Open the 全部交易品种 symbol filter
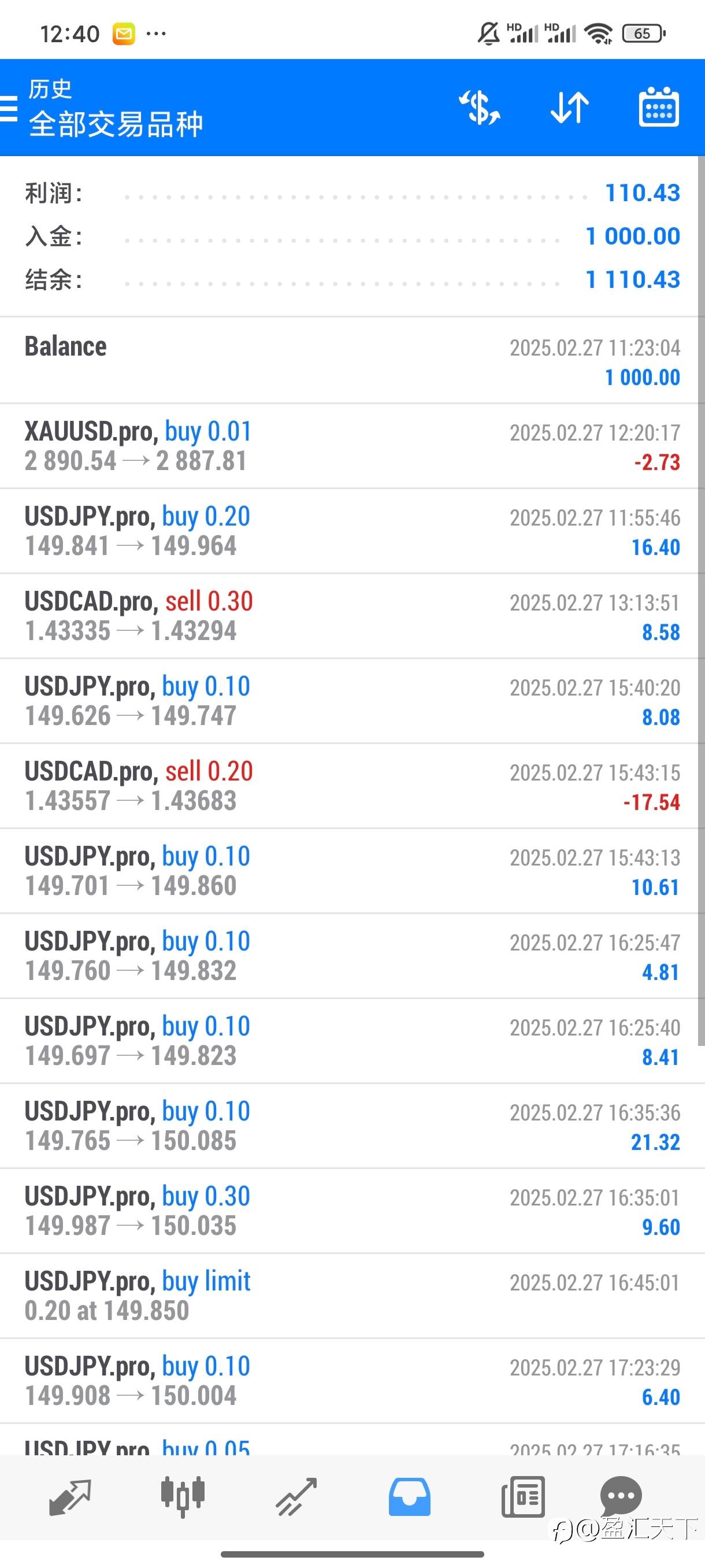The height and width of the screenshot is (1568, 705). [116, 124]
